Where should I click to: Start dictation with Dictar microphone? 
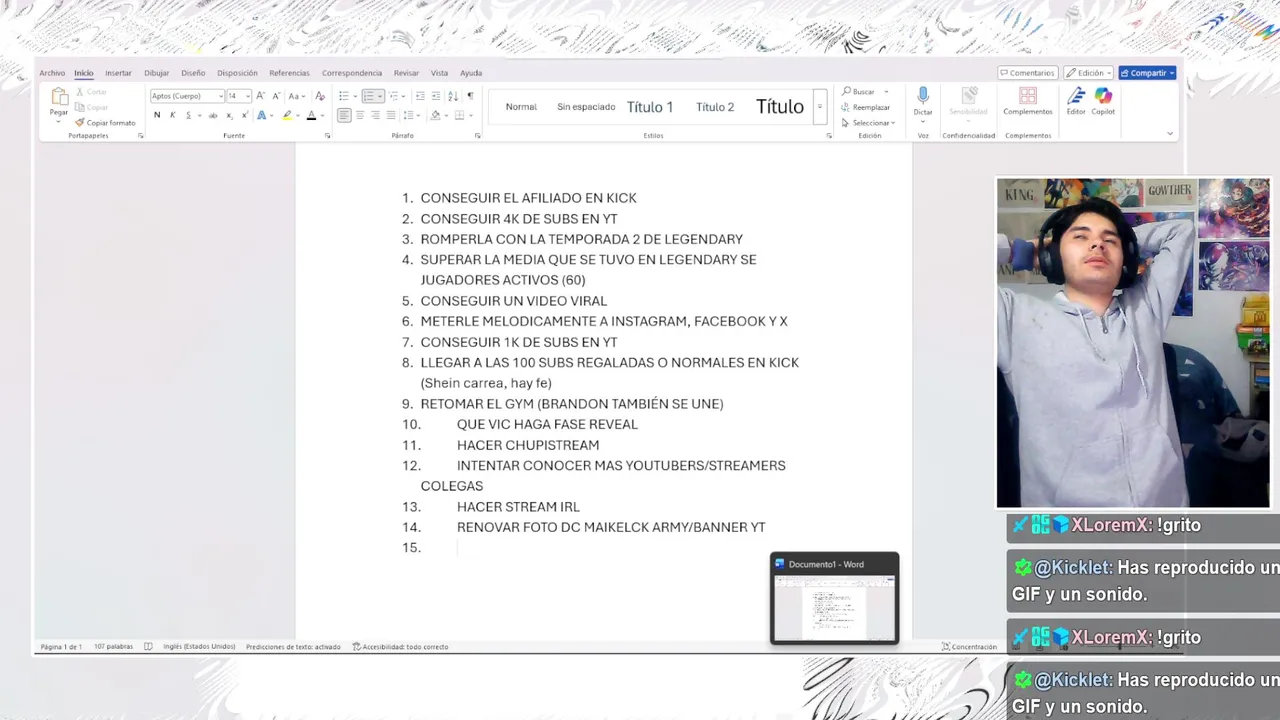pyautogui.click(x=922, y=100)
